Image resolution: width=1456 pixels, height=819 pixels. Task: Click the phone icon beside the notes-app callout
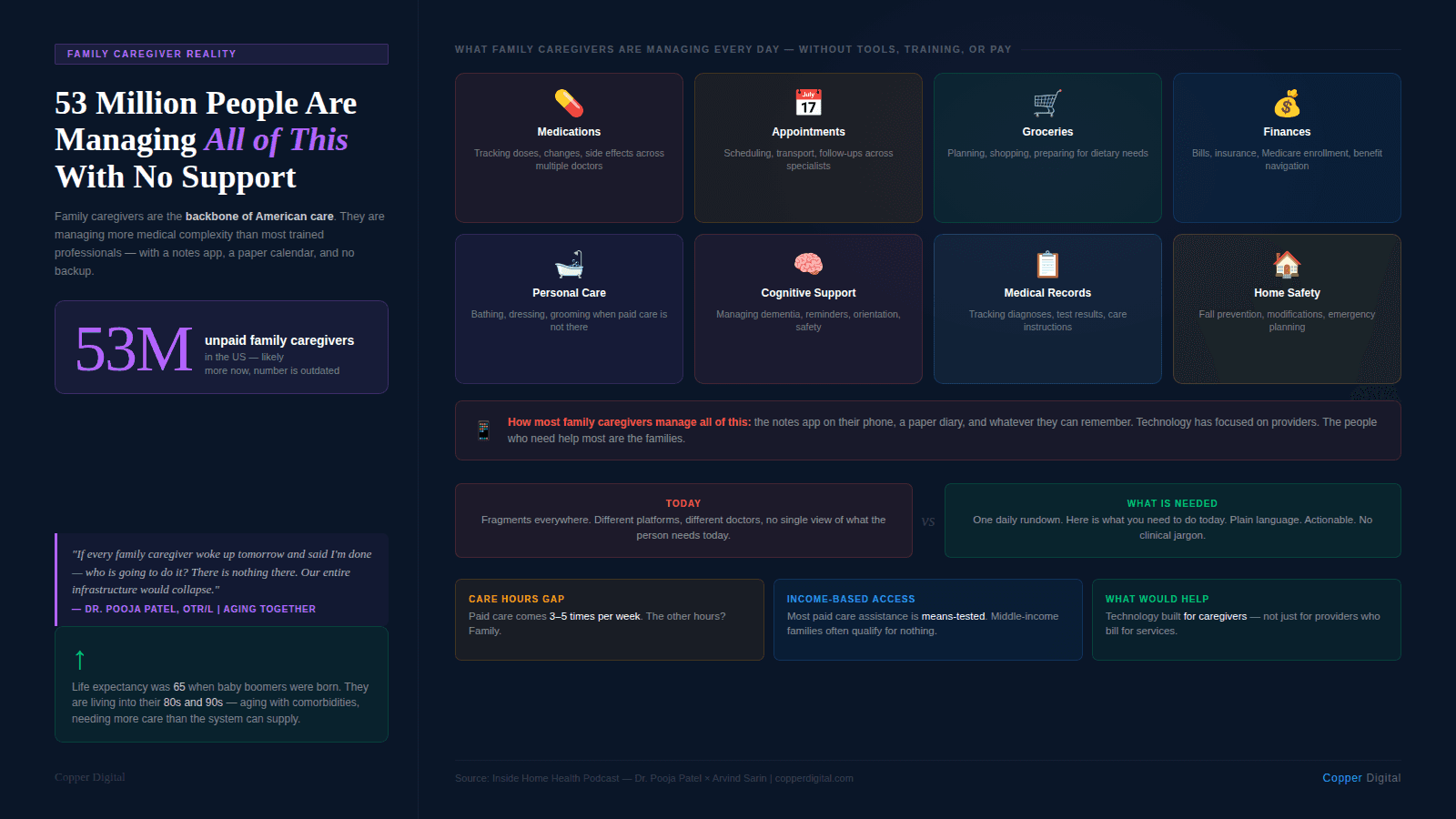click(484, 430)
